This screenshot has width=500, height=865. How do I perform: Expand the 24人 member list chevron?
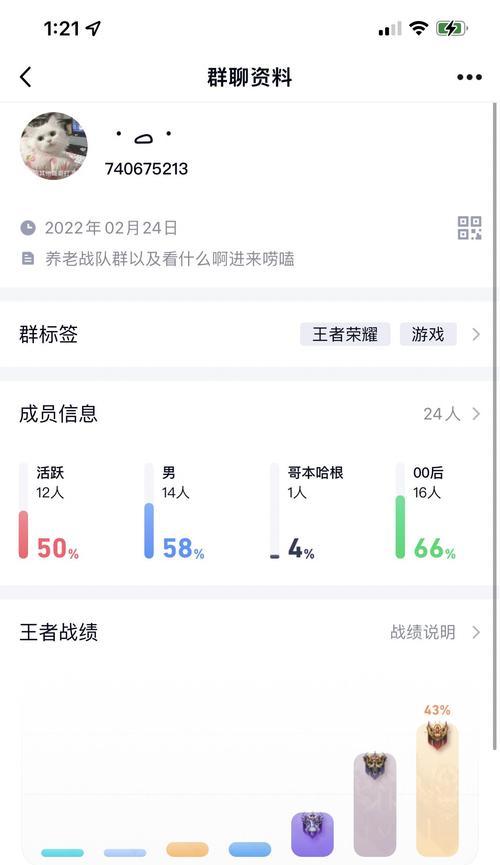point(476,414)
